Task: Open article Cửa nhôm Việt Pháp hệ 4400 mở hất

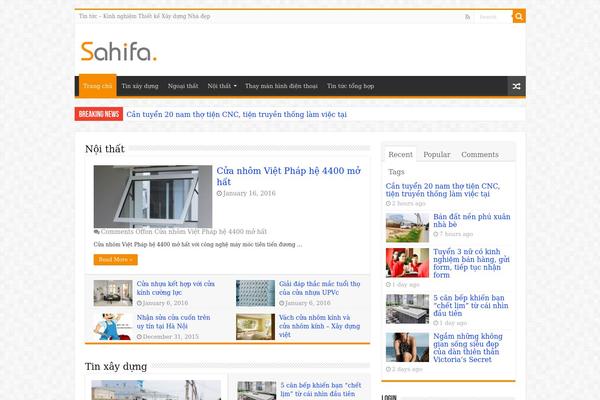Action: tap(289, 176)
